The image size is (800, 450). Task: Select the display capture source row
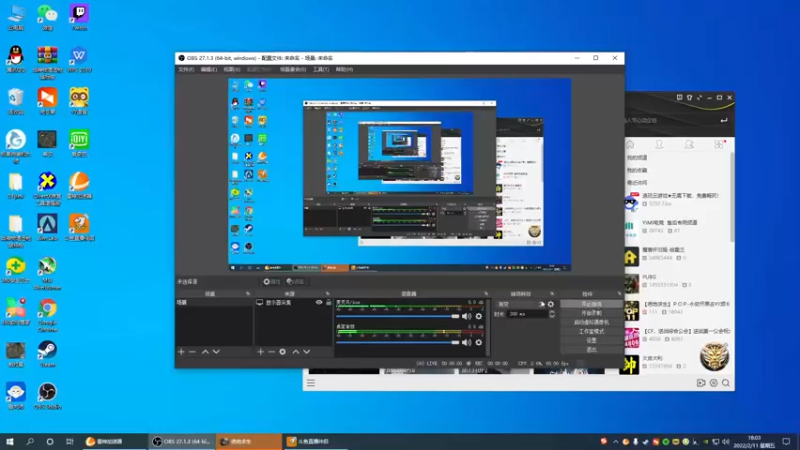[294, 303]
